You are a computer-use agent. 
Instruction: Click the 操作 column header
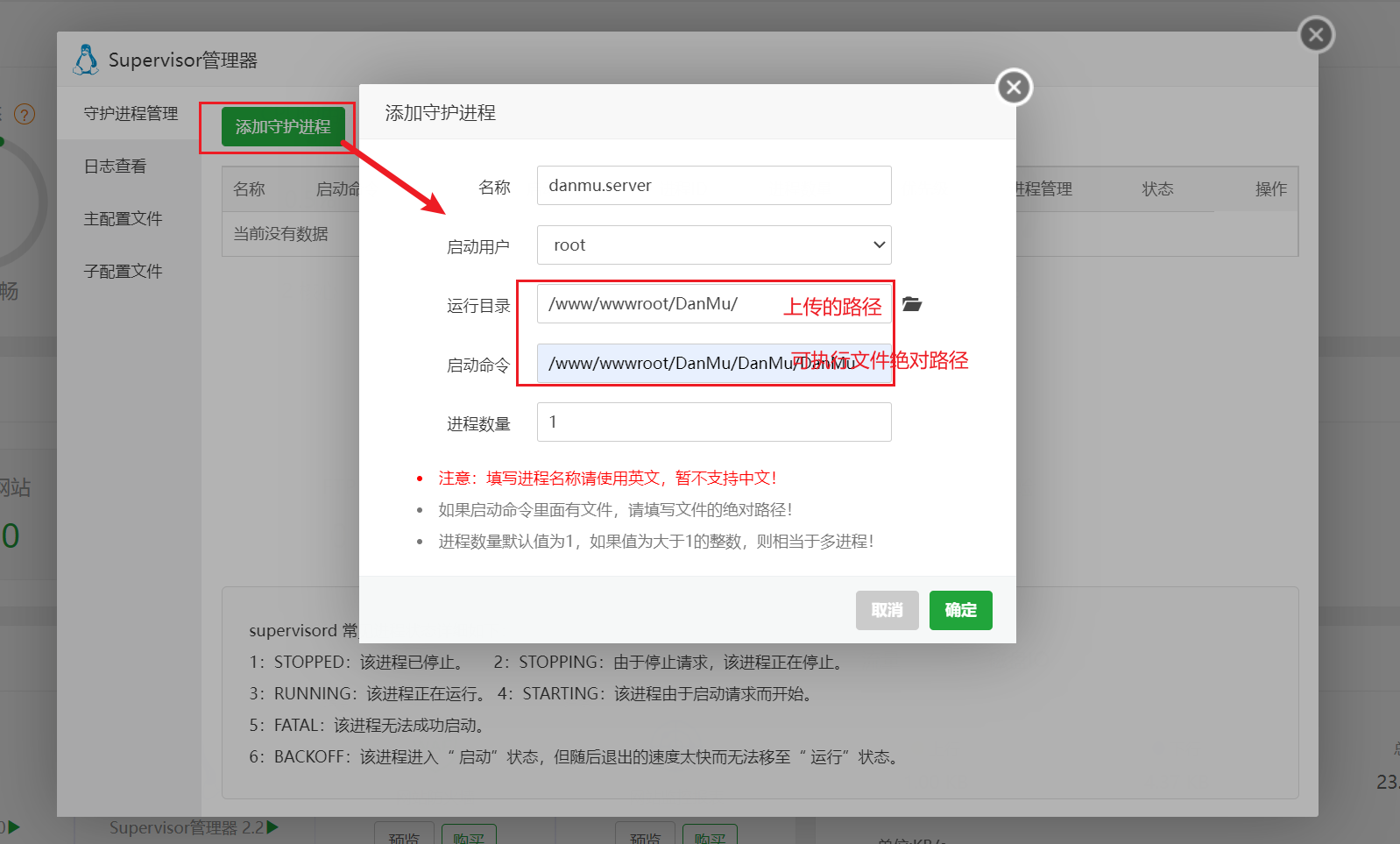(x=1271, y=188)
